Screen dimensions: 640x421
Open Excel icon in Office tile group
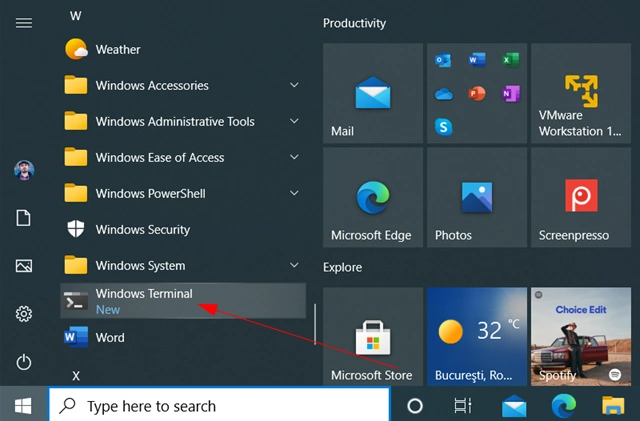click(510, 60)
